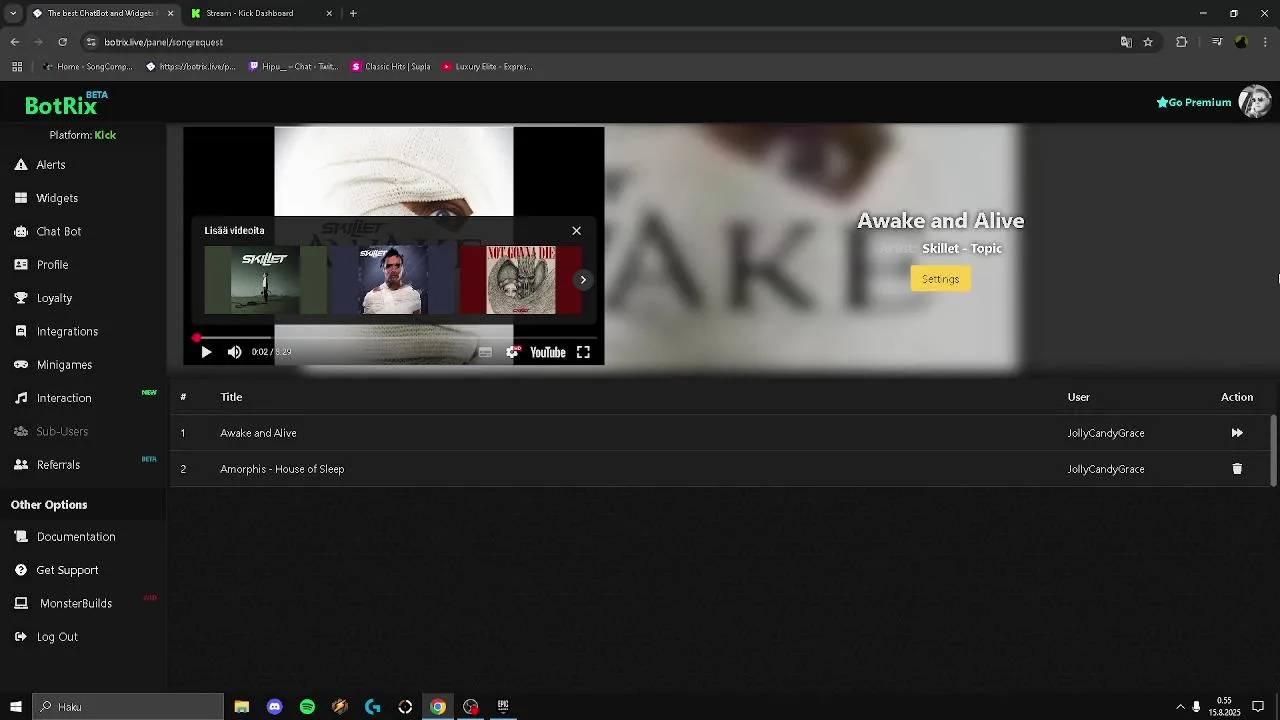Open YouTube player settings gear
Image resolution: width=1280 pixels, height=720 pixels.
(513, 352)
